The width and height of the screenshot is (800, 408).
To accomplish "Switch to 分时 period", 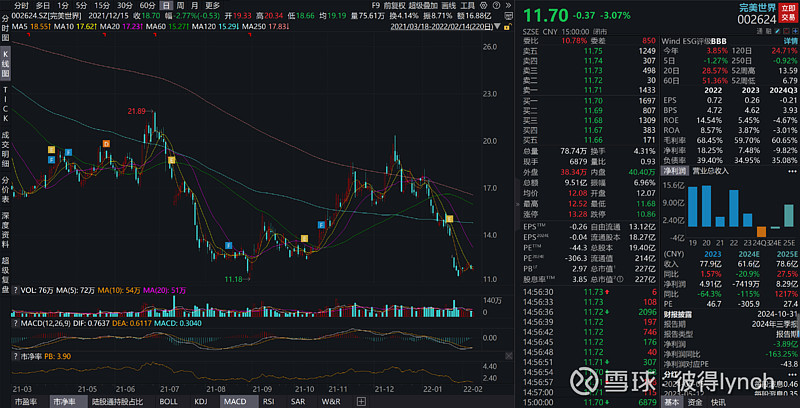I will (21, 6).
